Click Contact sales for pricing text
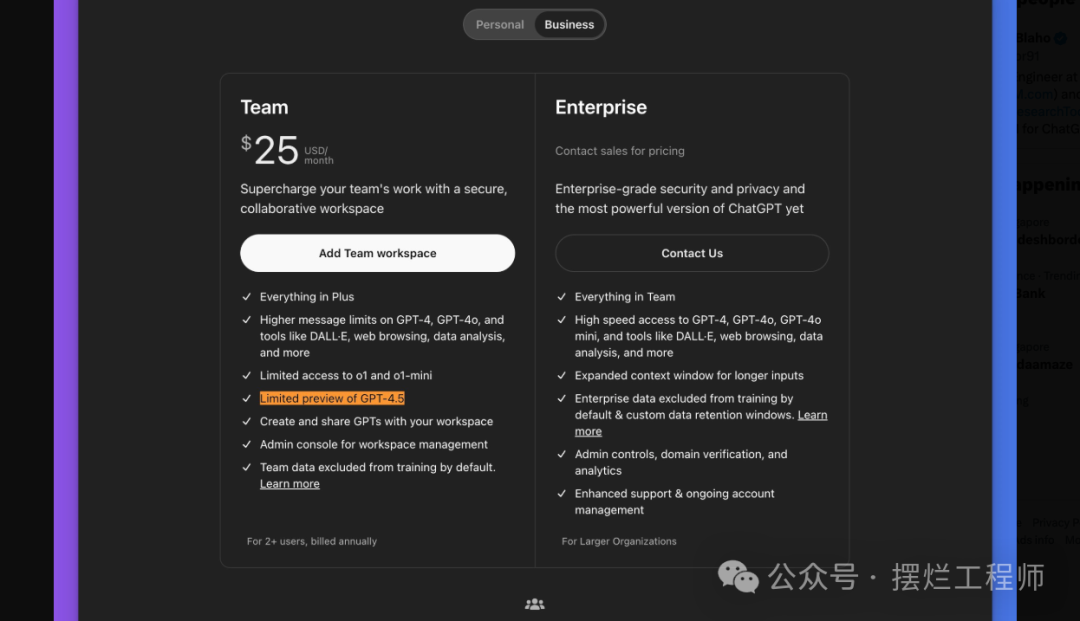The width and height of the screenshot is (1080, 621). tap(620, 151)
